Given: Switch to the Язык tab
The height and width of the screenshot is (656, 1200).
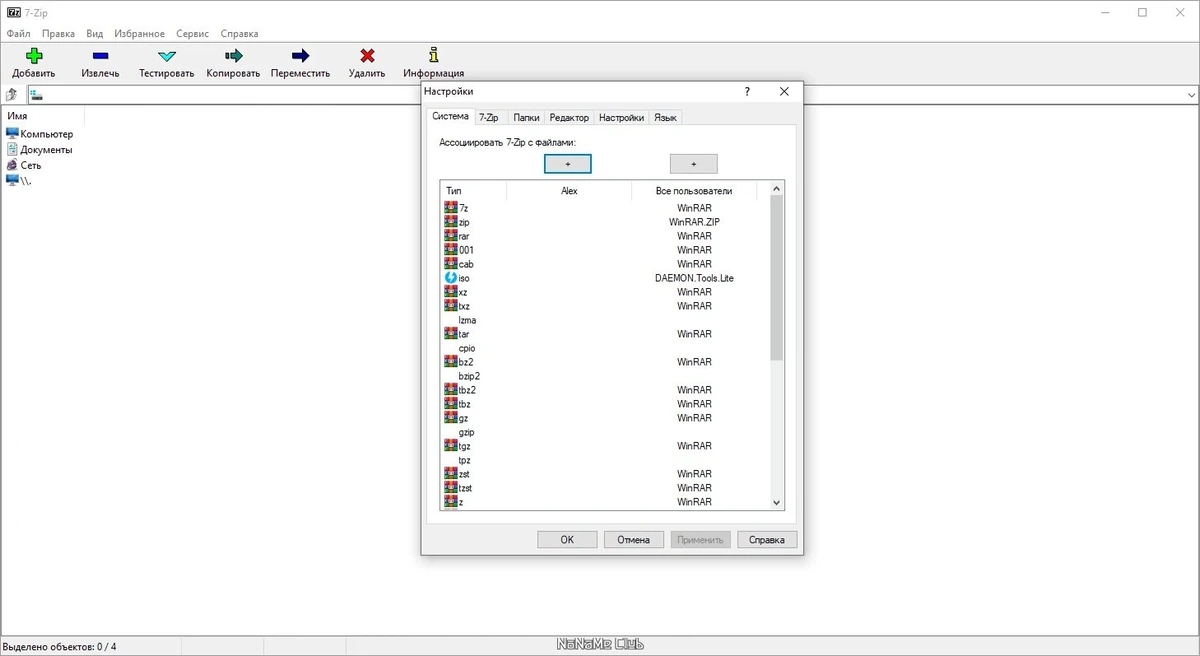Looking at the screenshot, I should tap(665, 118).
